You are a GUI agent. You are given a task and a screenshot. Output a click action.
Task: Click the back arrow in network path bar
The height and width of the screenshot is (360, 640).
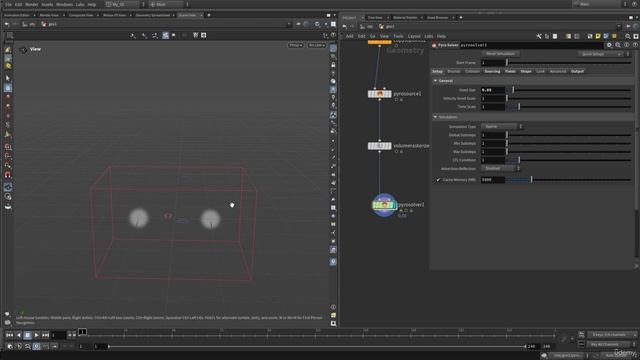pos(344,27)
